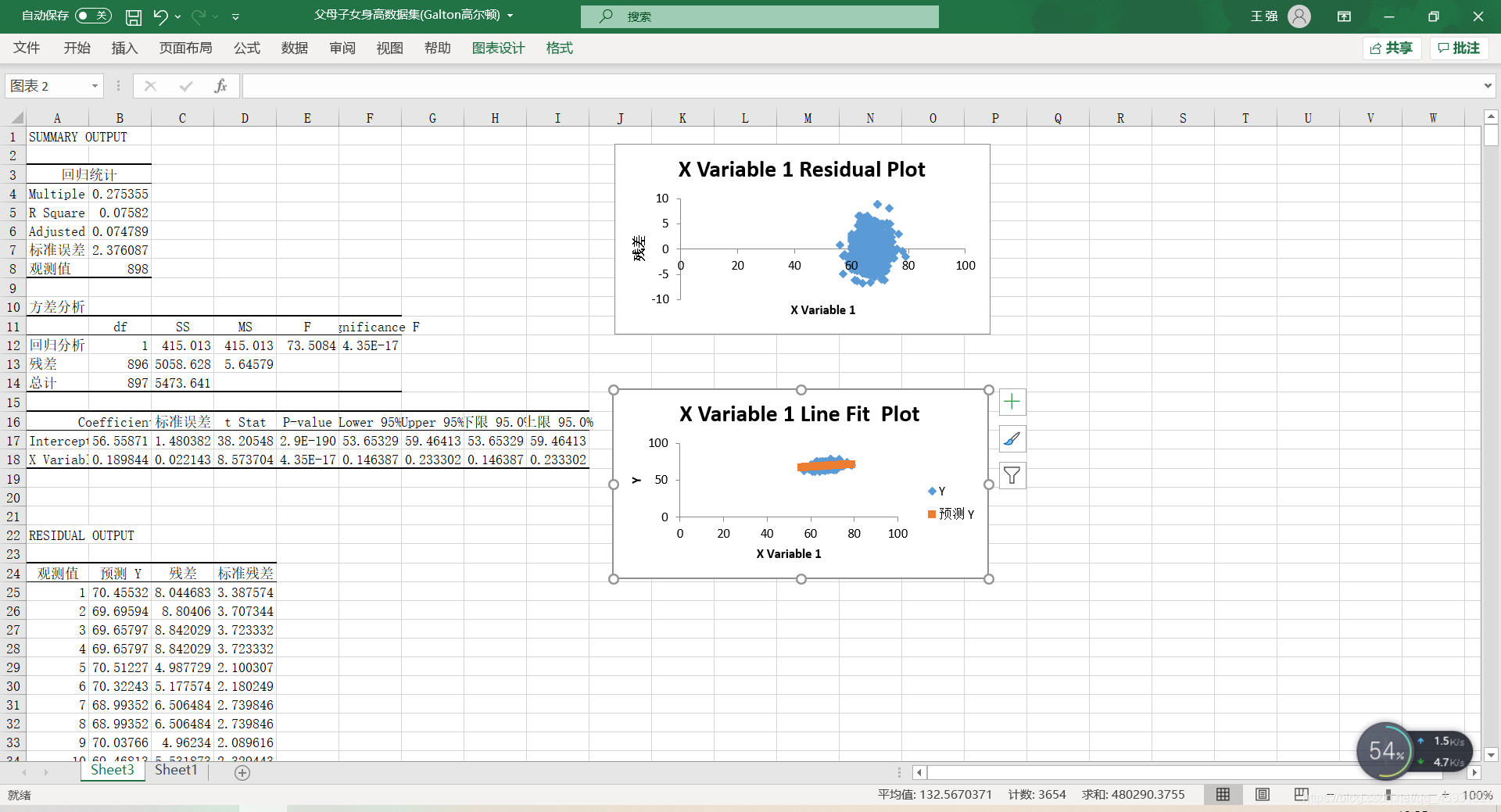Image resolution: width=1501 pixels, height=812 pixels.
Task: Switch to the 插入 ribbon tab
Action: pyautogui.click(x=125, y=48)
